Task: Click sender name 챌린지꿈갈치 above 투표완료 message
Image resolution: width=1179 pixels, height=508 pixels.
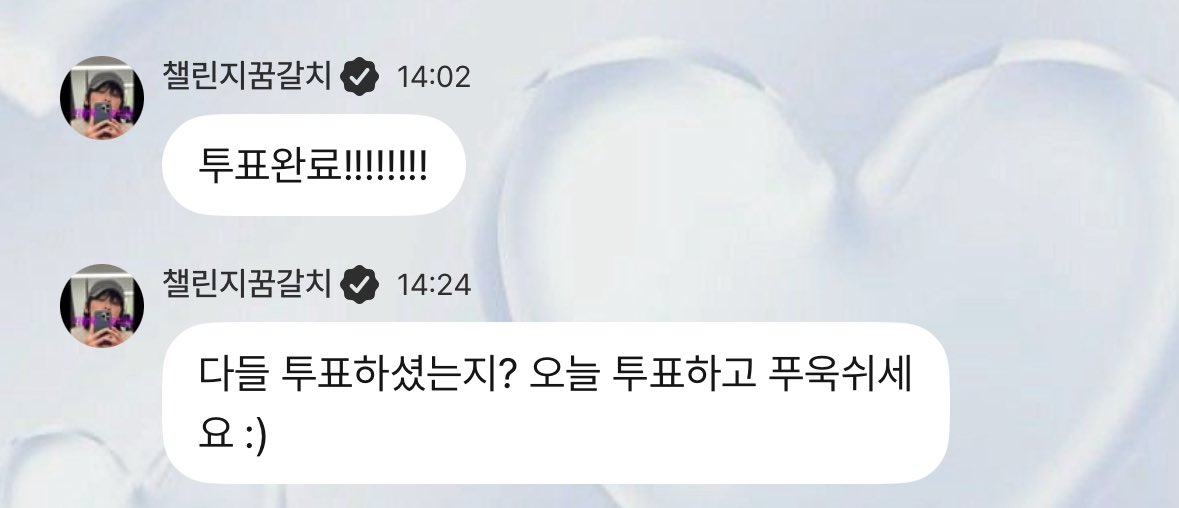Action: [247, 76]
